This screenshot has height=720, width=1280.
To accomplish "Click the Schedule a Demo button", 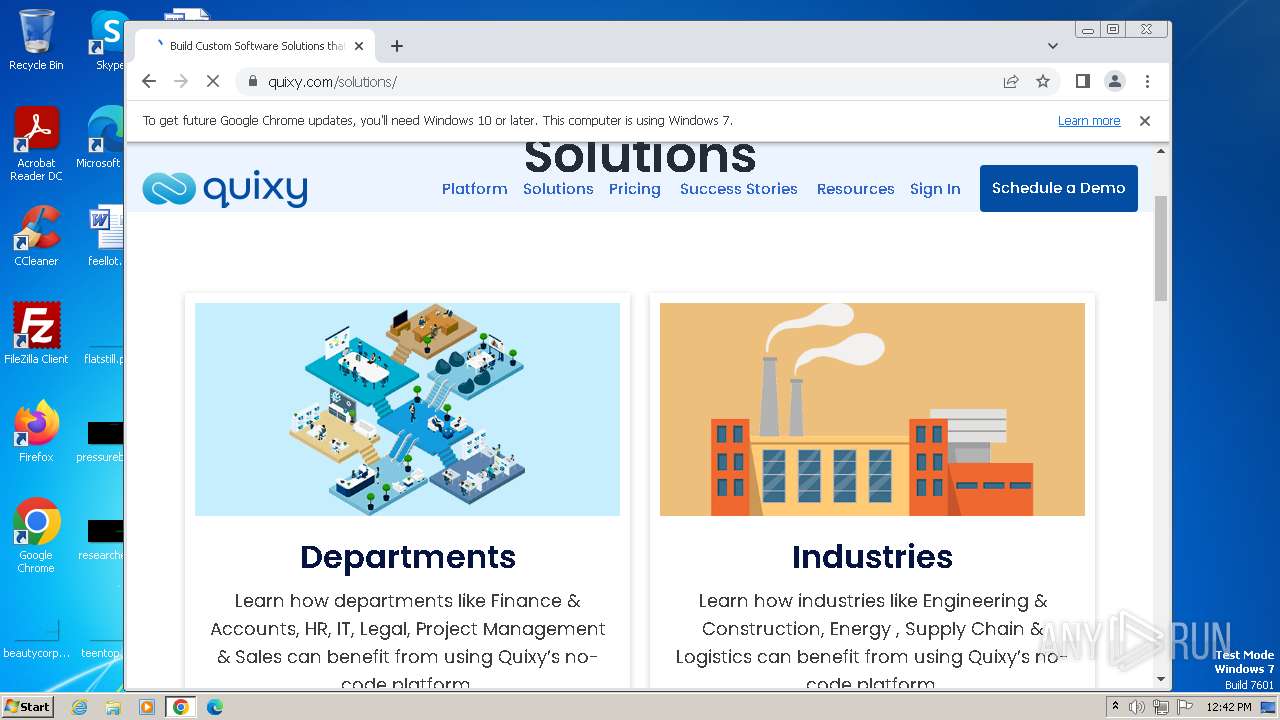I will pyautogui.click(x=1059, y=188).
